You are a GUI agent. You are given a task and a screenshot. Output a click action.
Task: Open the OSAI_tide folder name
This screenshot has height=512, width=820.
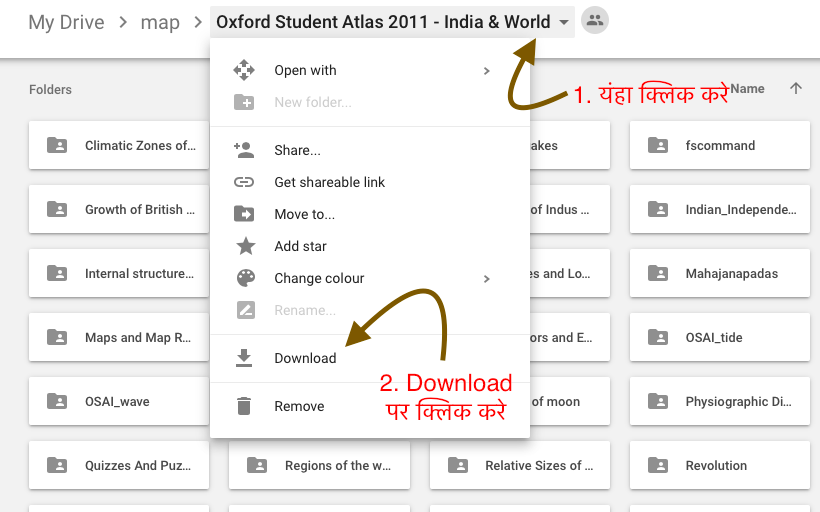[714, 337]
